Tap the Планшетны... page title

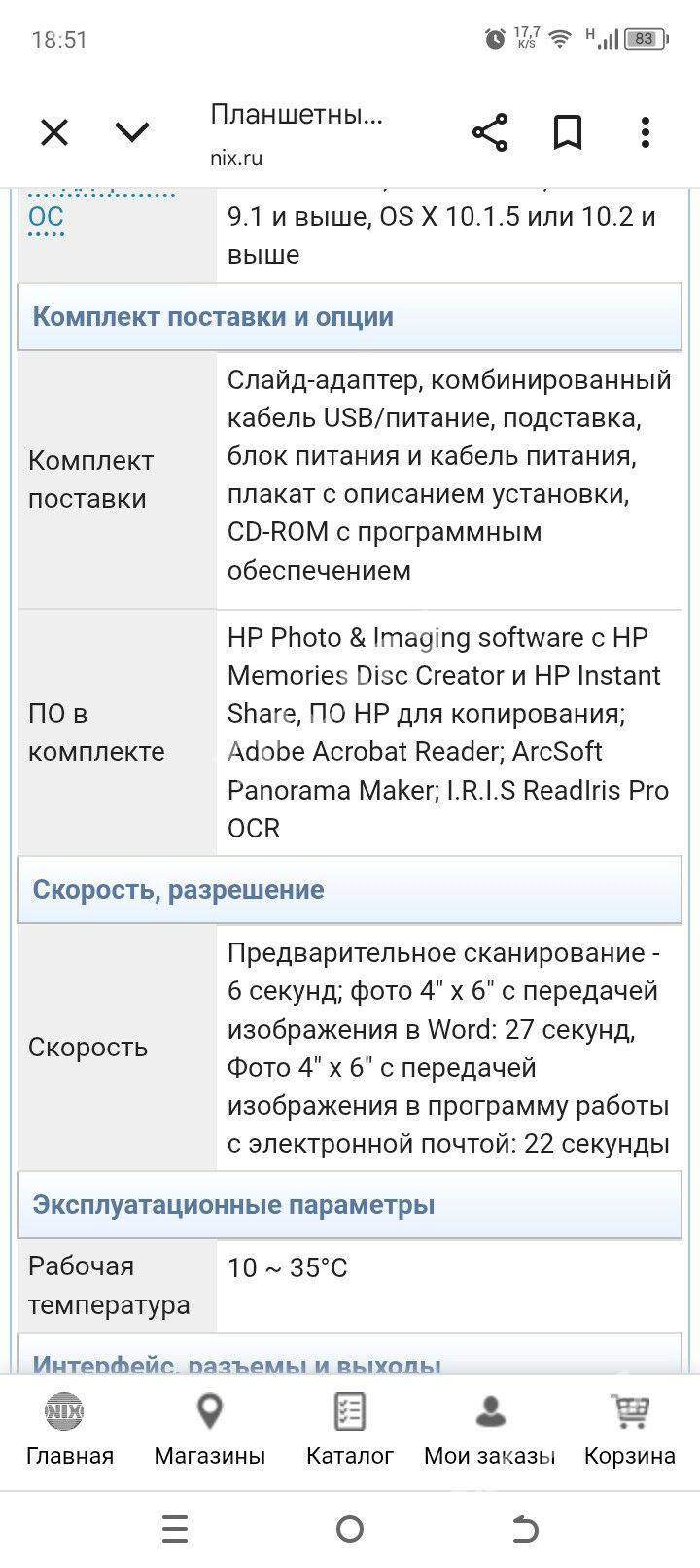click(297, 115)
